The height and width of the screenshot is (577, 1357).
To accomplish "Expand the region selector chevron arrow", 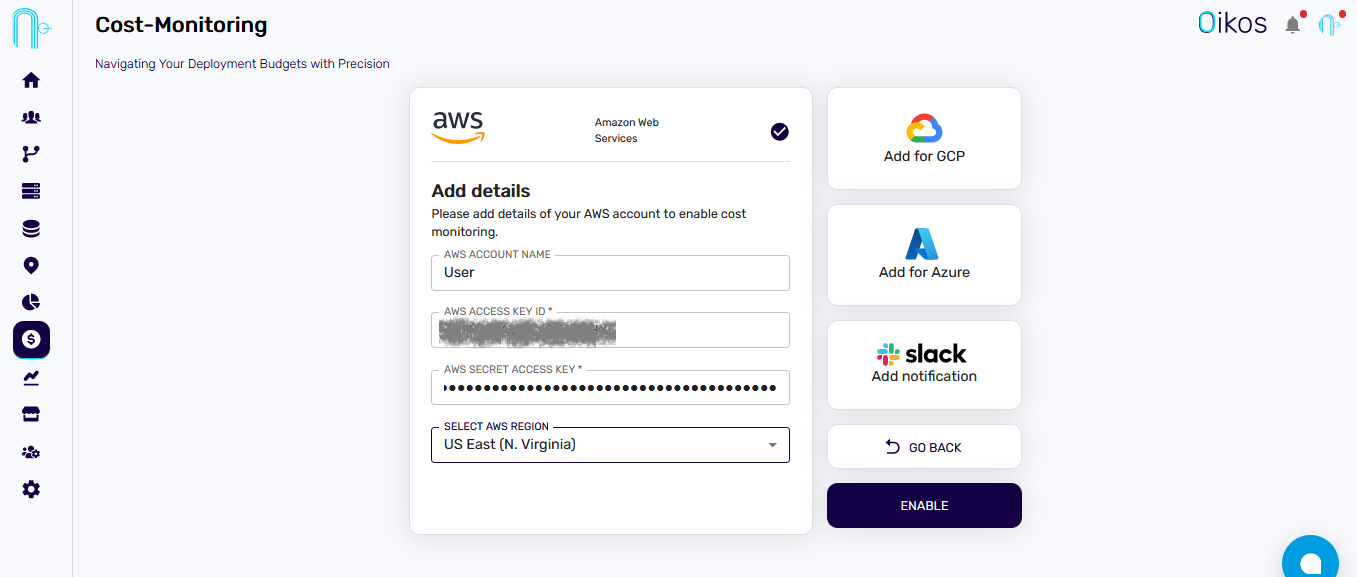I will pyautogui.click(x=771, y=444).
